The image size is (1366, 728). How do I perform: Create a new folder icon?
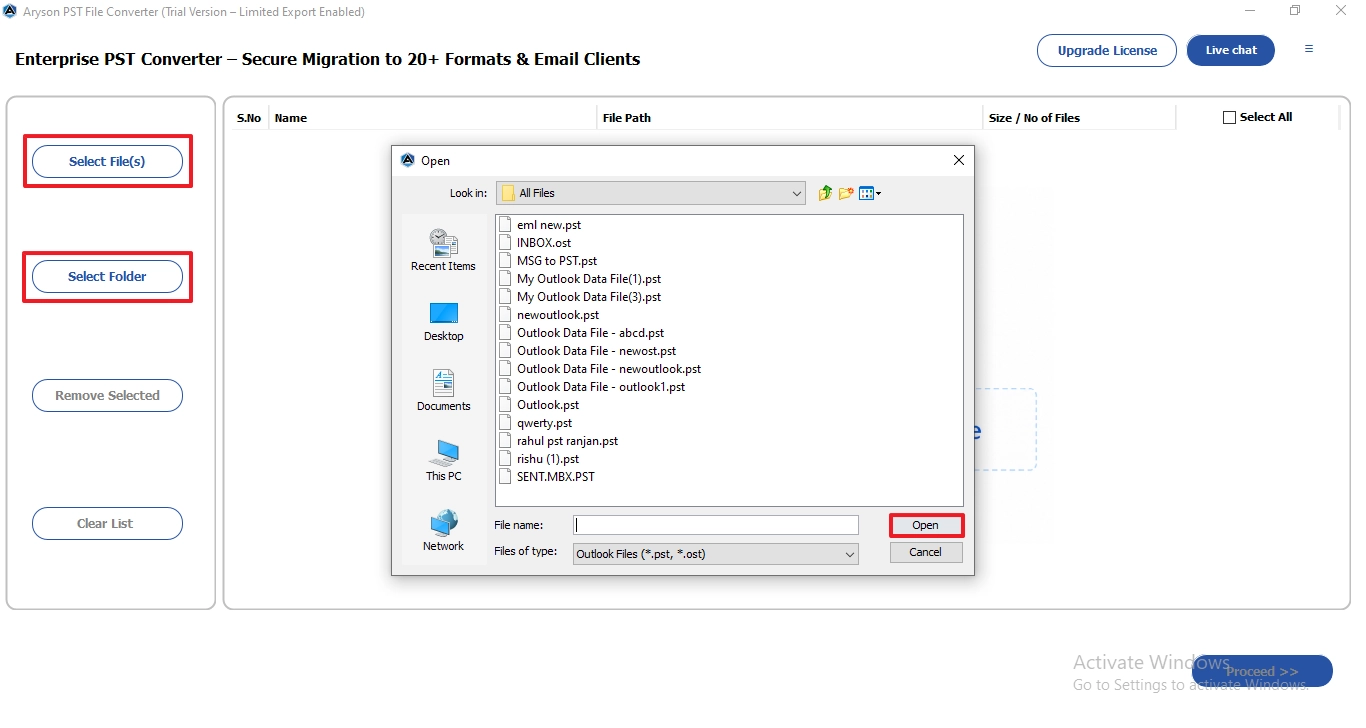846,193
